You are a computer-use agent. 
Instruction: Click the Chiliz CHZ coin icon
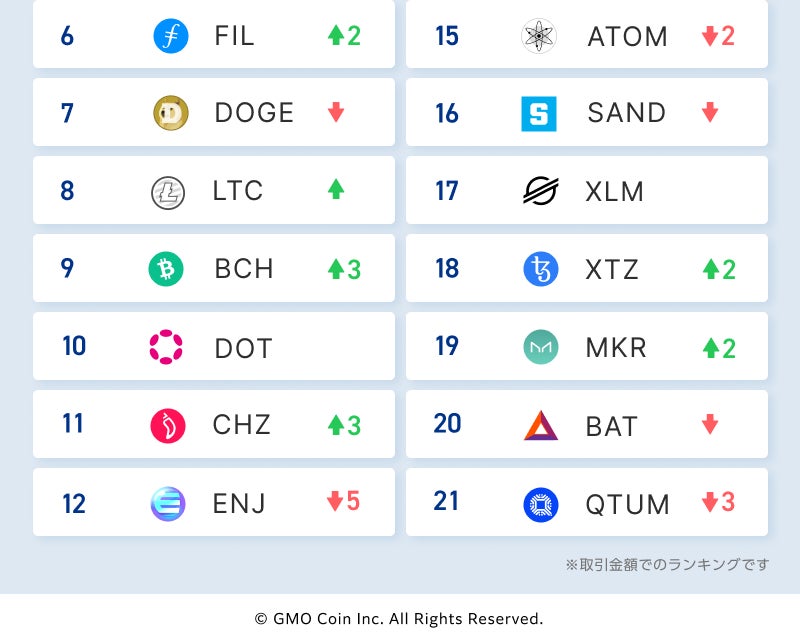168,425
